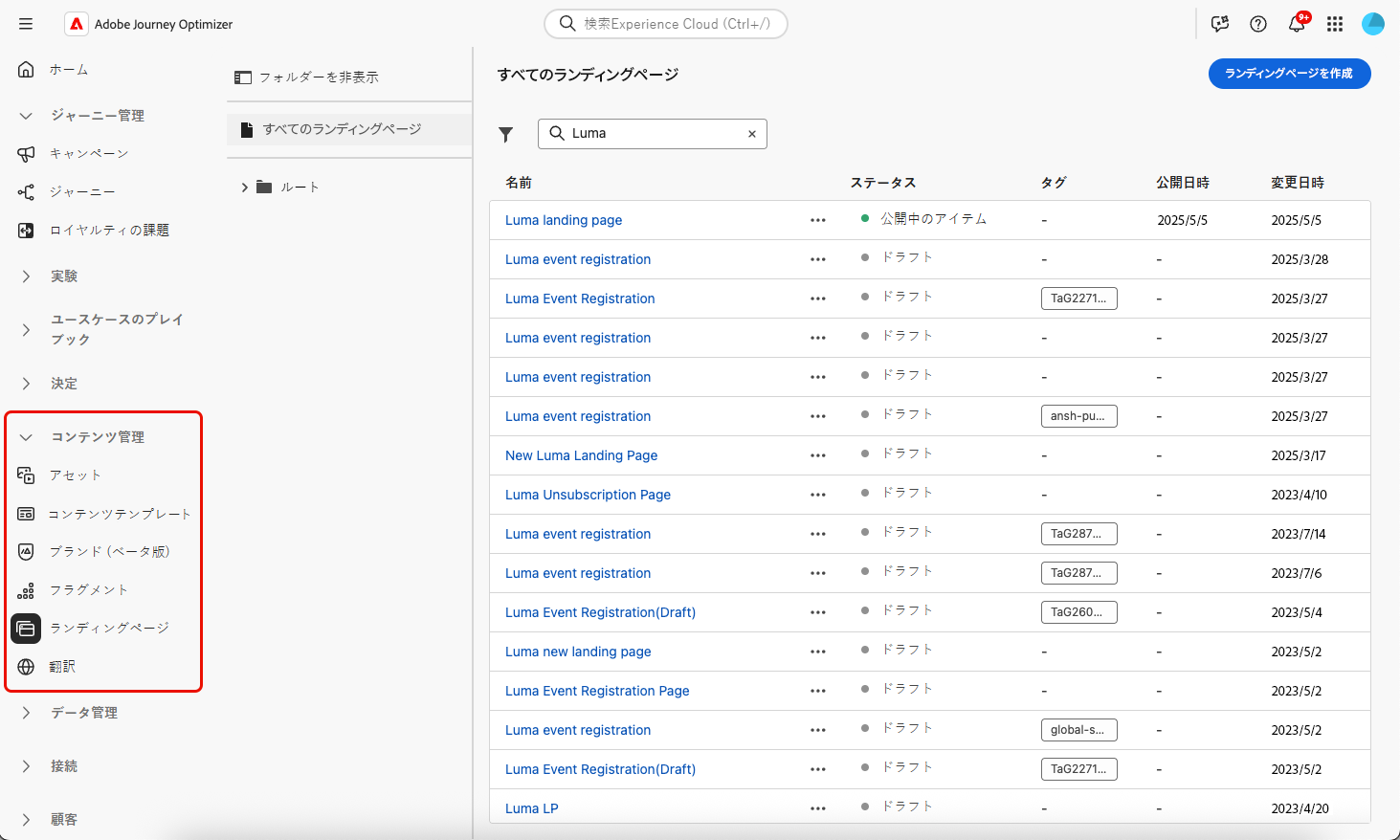Viewport: 1400px width, 840px height.
Task: Click the Journeys icon in sidebar
Action: [26, 192]
